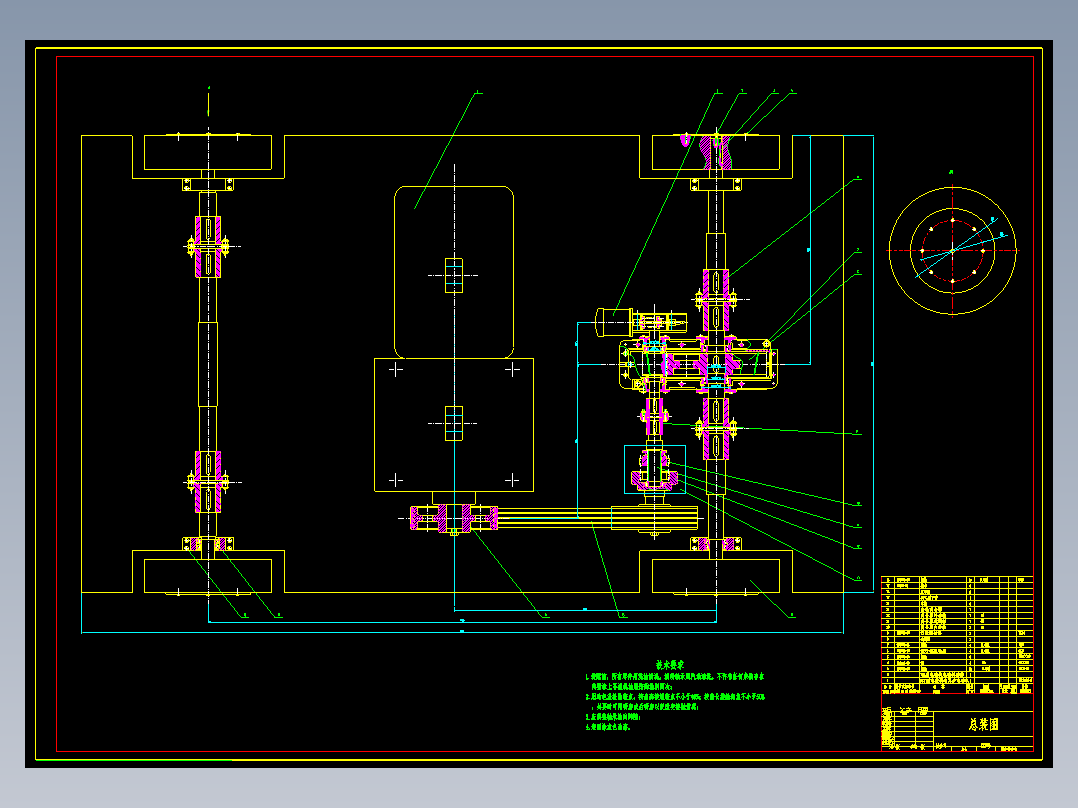Click the top-left wheel block
This screenshot has width=1078, height=808.
[x=208, y=153]
